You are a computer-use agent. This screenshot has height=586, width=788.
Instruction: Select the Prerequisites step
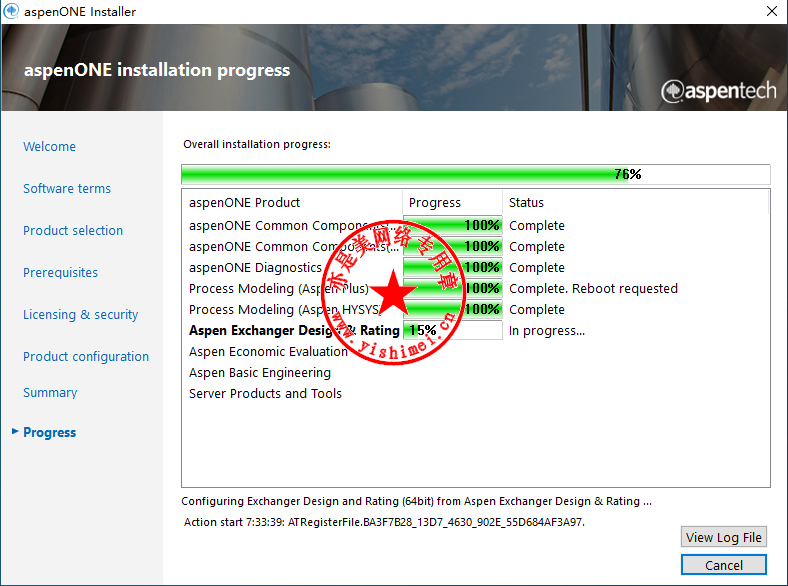click(60, 272)
